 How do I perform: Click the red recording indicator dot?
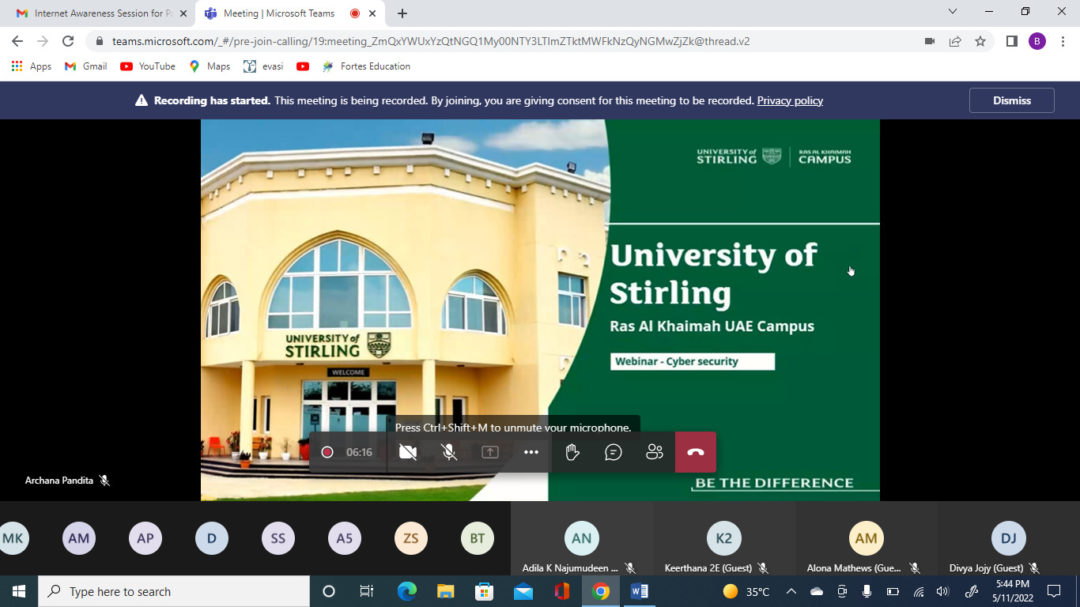327,452
